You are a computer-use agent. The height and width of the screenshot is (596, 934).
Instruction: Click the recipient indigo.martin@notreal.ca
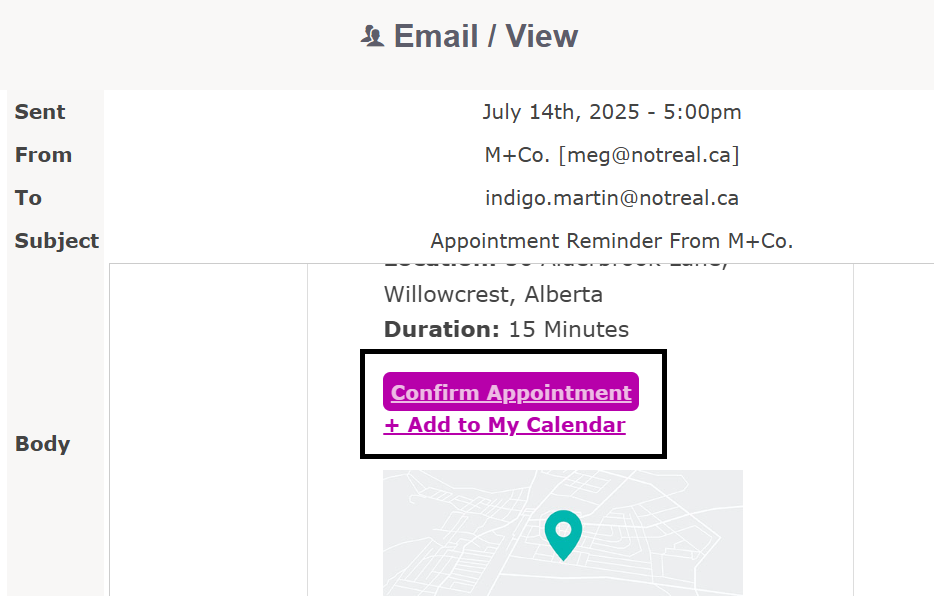pos(612,198)
